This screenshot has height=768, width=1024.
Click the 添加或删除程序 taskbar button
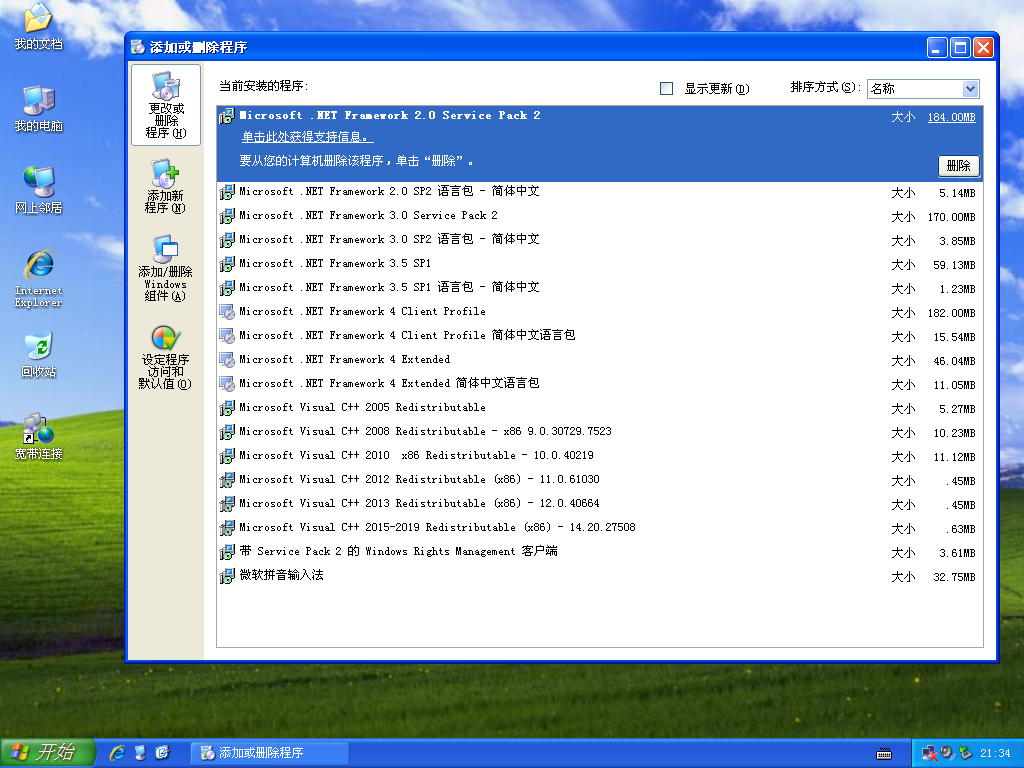click(270, 753)
